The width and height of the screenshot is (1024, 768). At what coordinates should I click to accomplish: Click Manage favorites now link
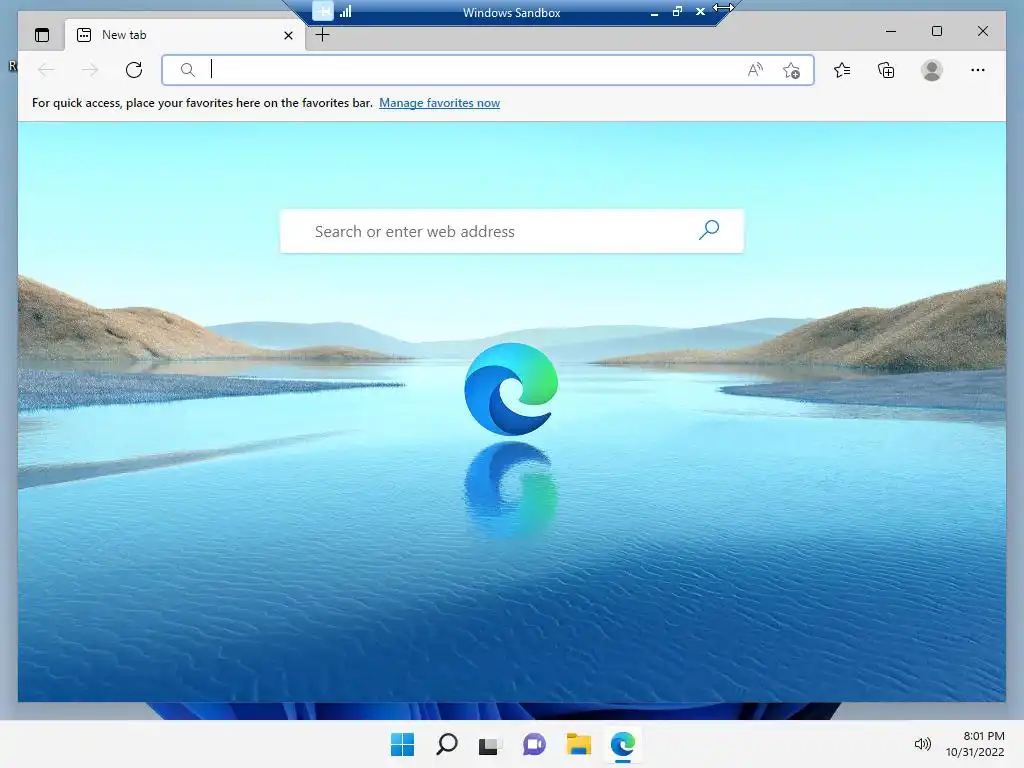[x=440, y=103]
